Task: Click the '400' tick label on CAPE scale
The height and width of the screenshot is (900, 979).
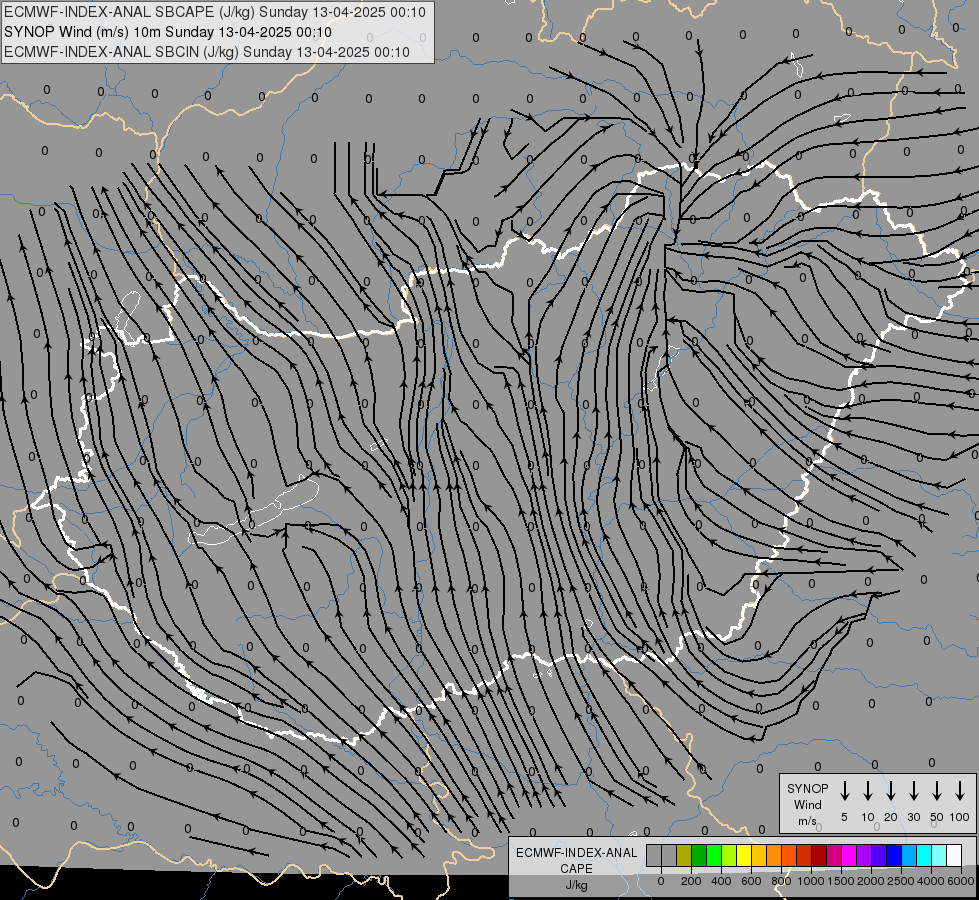Action: click(x=721, y=881)
